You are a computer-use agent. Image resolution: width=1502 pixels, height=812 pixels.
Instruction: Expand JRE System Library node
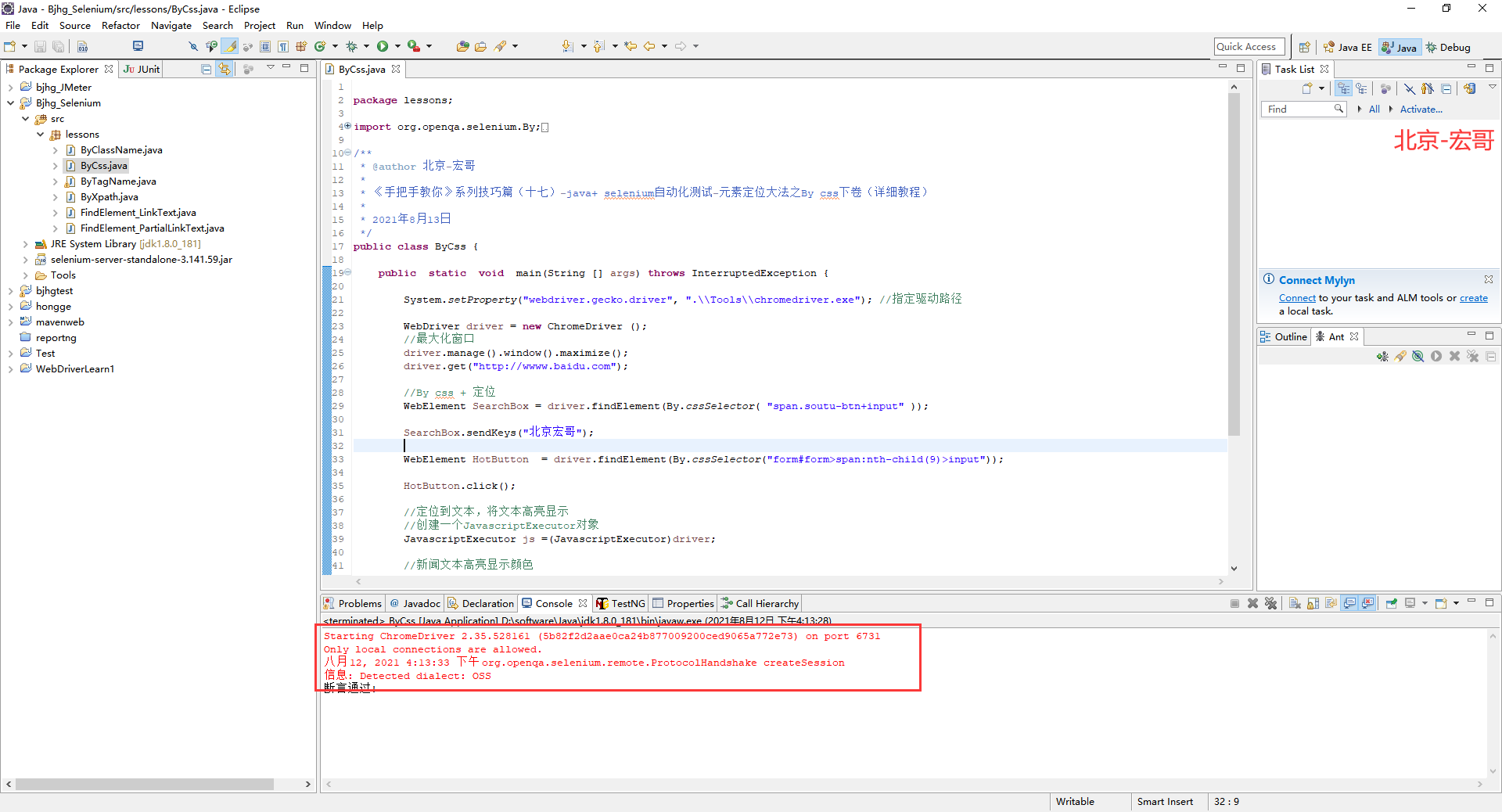pyautogui.click(x=25, y=244)
